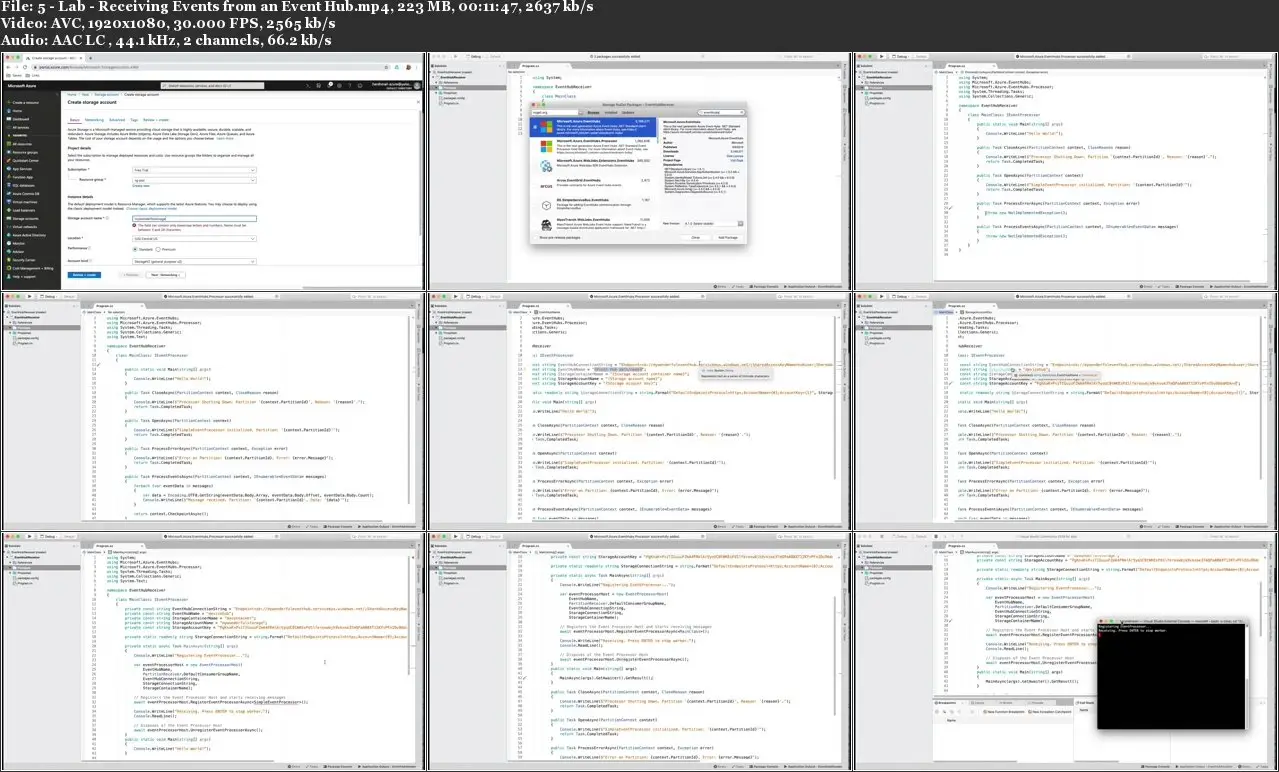Select the Basics tab in Azure frame
The height and width of the screenshot is (772, 1279).
pyautogui.click(x=74, y=120)
